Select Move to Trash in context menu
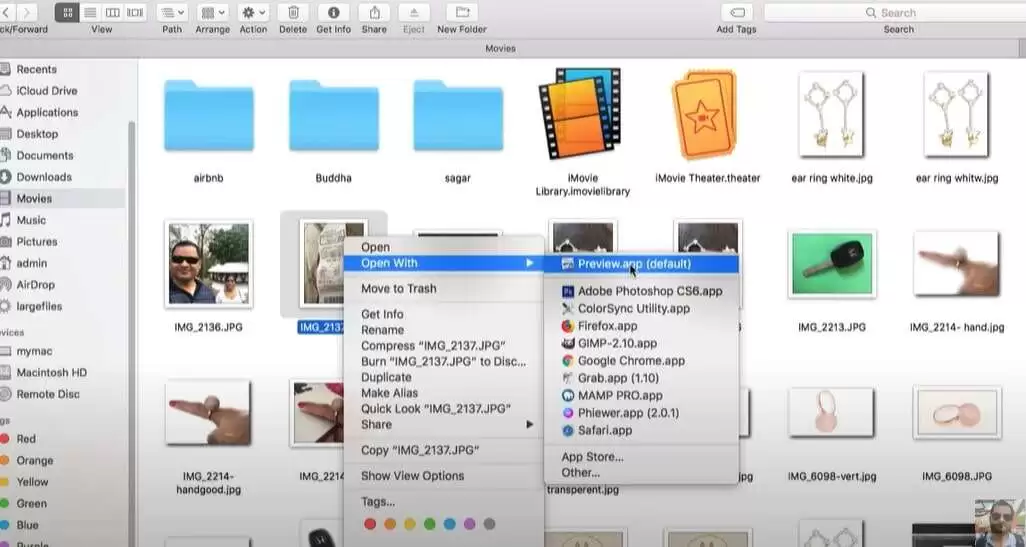Viewport: 1026px width, 547px height. [x=398, y=289]
